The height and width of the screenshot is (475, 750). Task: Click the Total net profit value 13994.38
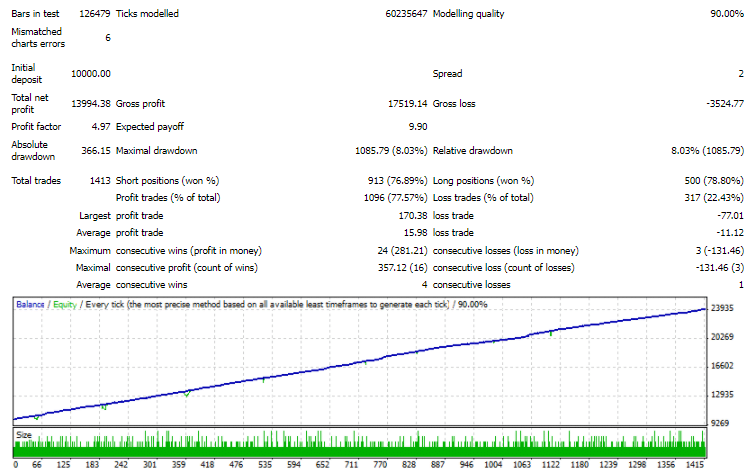(x=90, y=103)
